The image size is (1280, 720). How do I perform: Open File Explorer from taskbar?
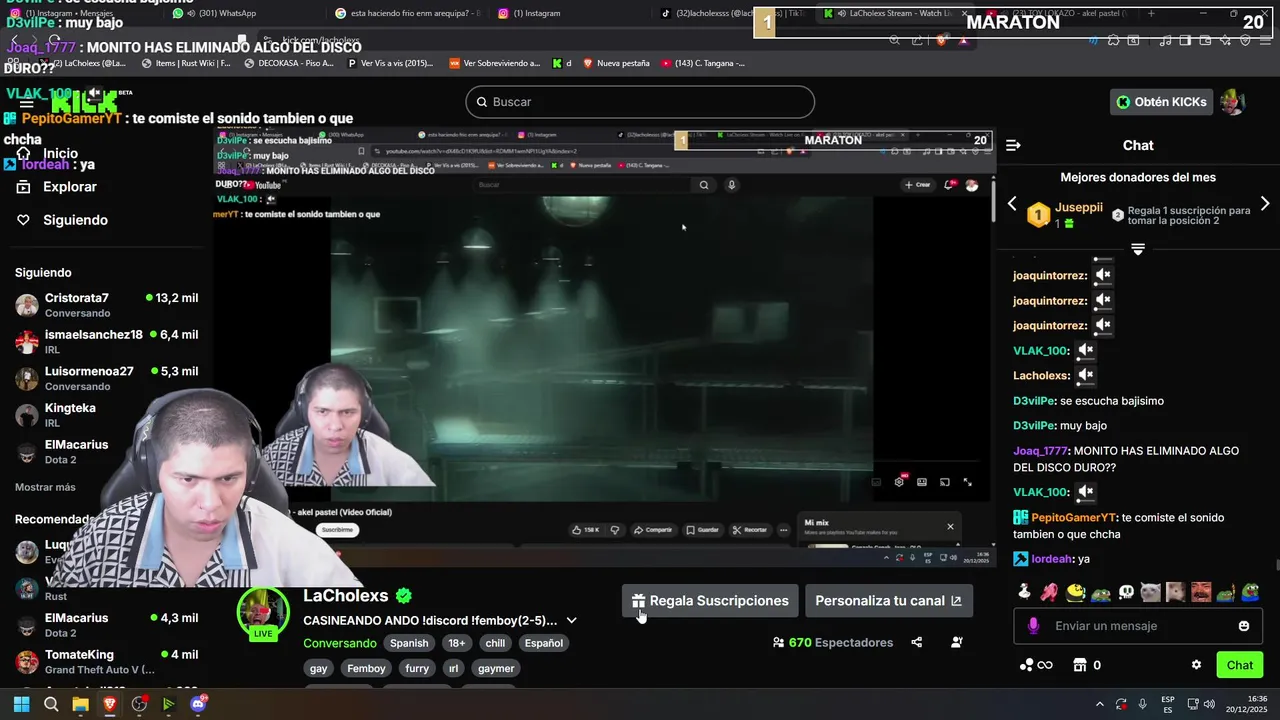coord(80,704)
